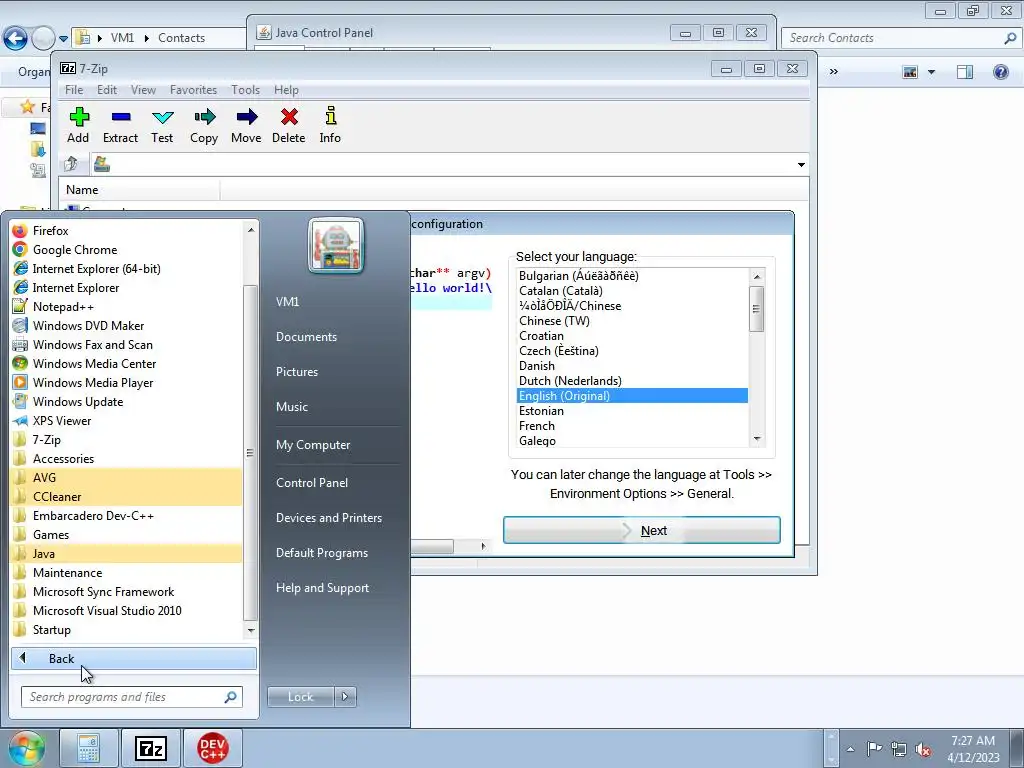This screenshot has height=768, width=1024.
Task: Click the Lock button
Action: pos(300,697)
